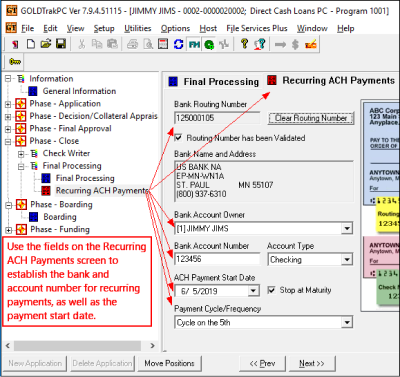Image resolution: width=400 pixels, height=377 pixels.
Task: Toggle the Stop at Maturity checkbox
Action: 272,290
